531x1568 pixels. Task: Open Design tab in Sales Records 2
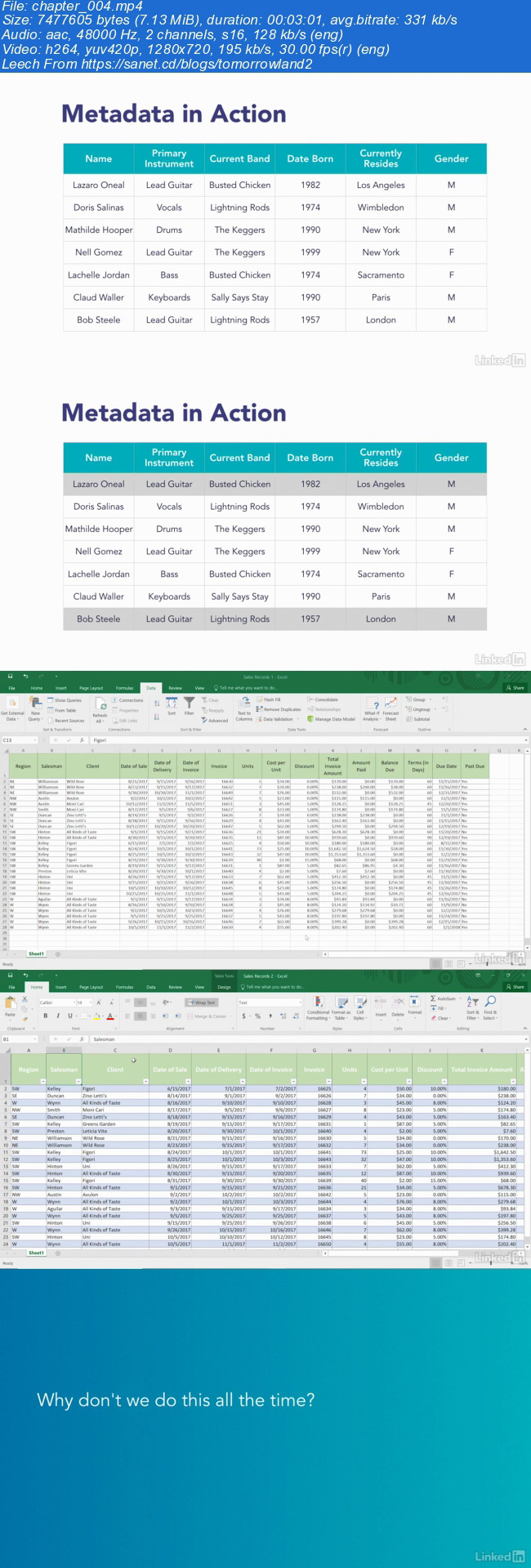pyautogui.click(x=224, y=987)
